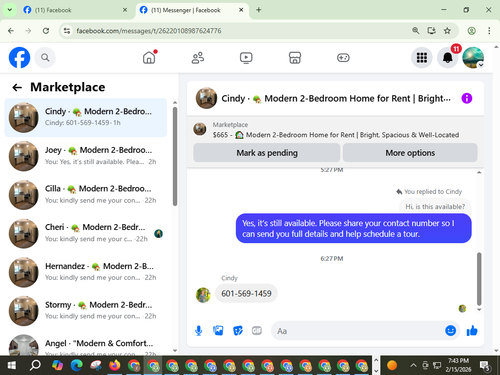Click the conversation list scrollbar thumb
This screenshot has height=375, width=500.
[x=175, y=156]
